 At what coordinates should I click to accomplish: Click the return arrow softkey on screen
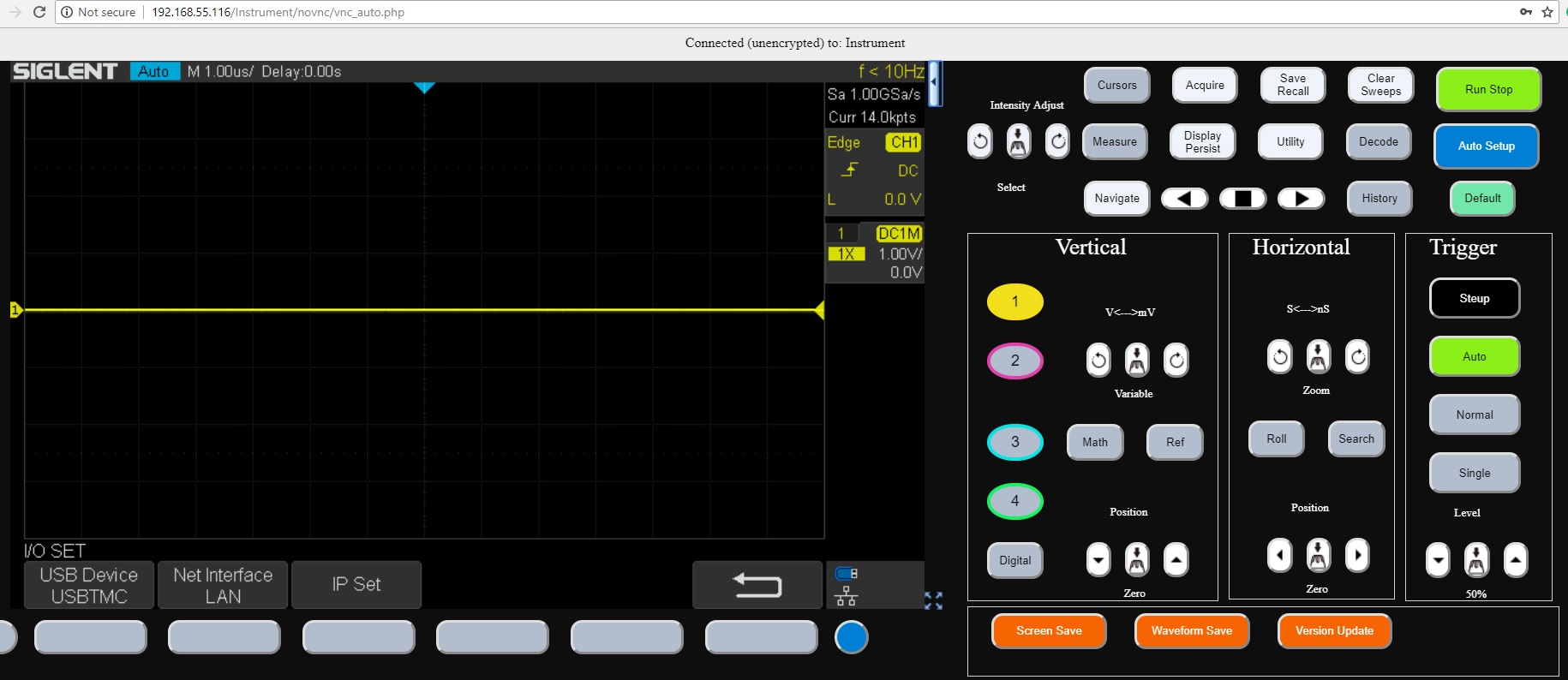757,585
